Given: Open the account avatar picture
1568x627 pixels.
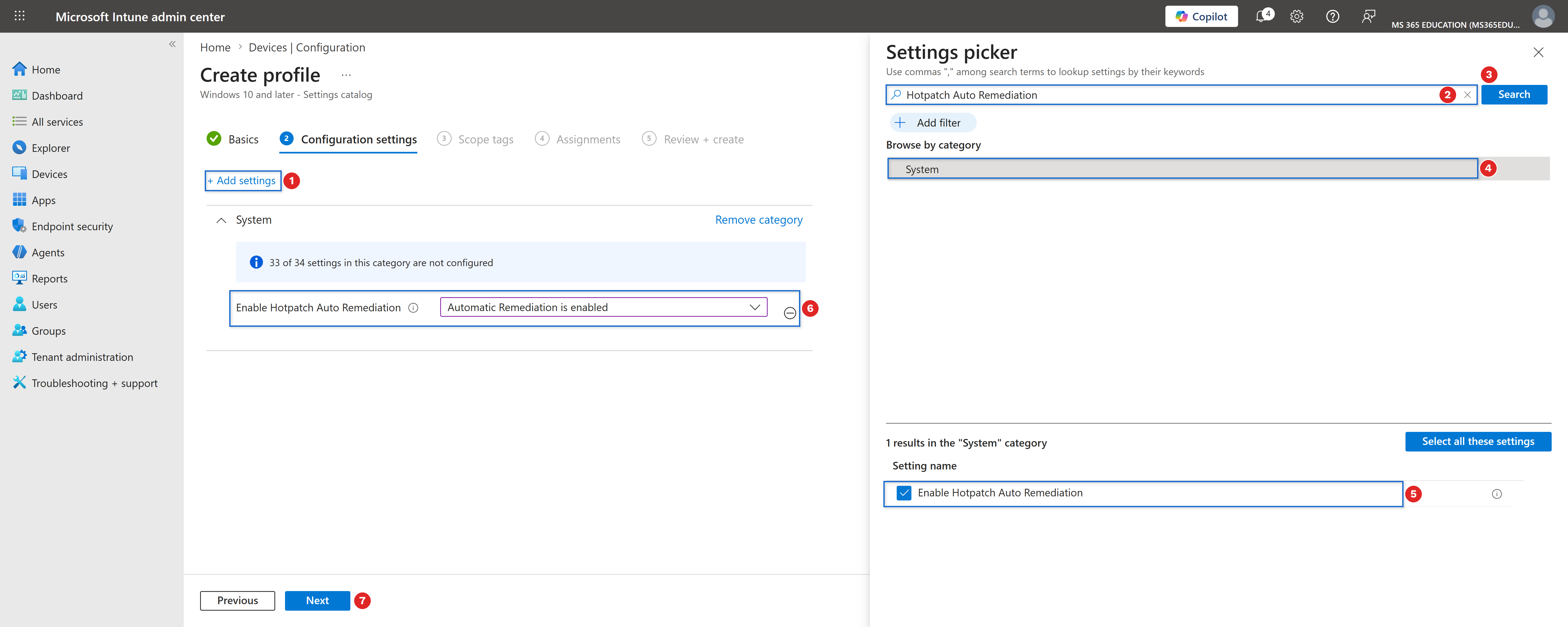Looking at the screenshot, I should (x=1543, y=16).
